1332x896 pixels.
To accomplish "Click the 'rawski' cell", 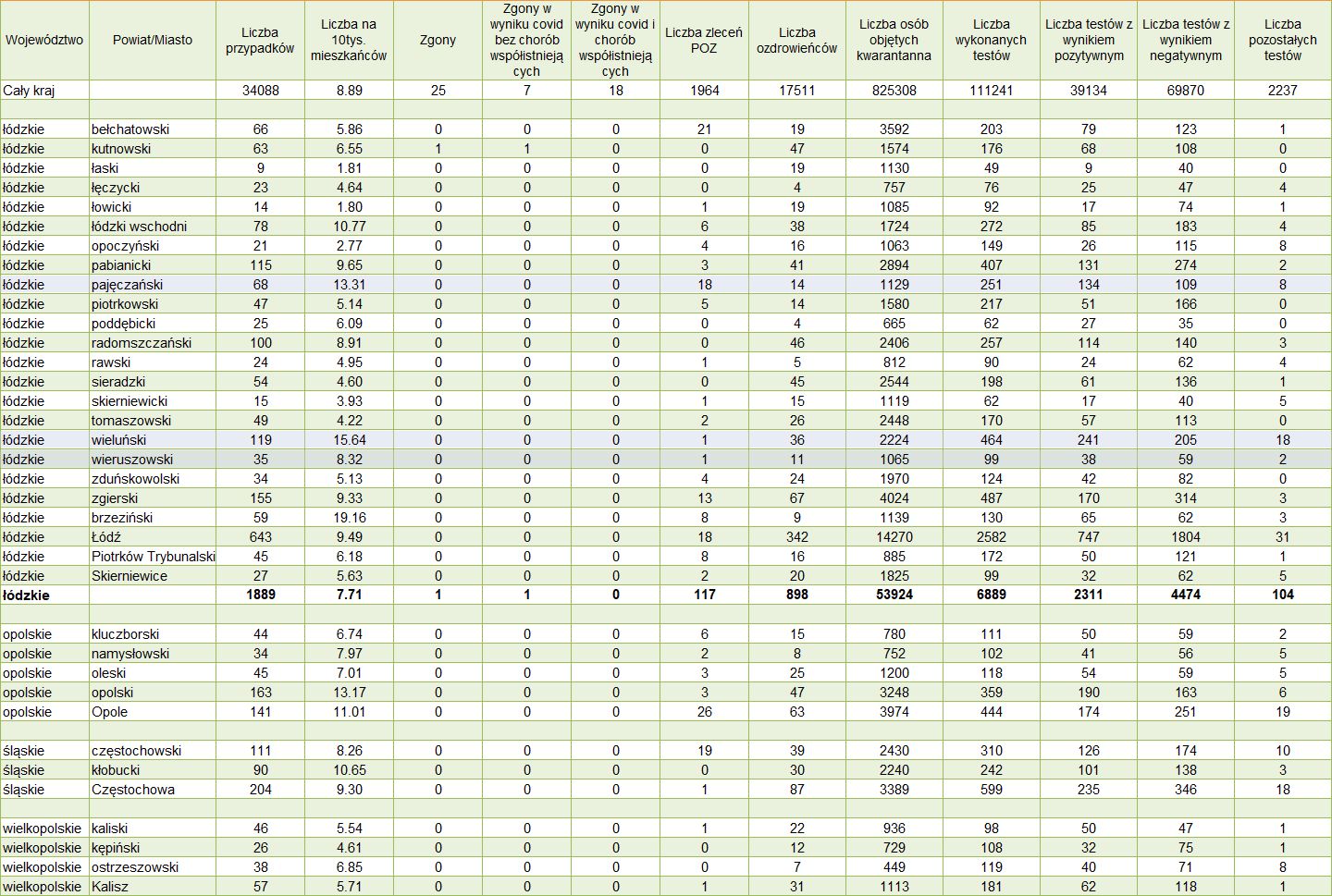I will (x=153, y=362).
